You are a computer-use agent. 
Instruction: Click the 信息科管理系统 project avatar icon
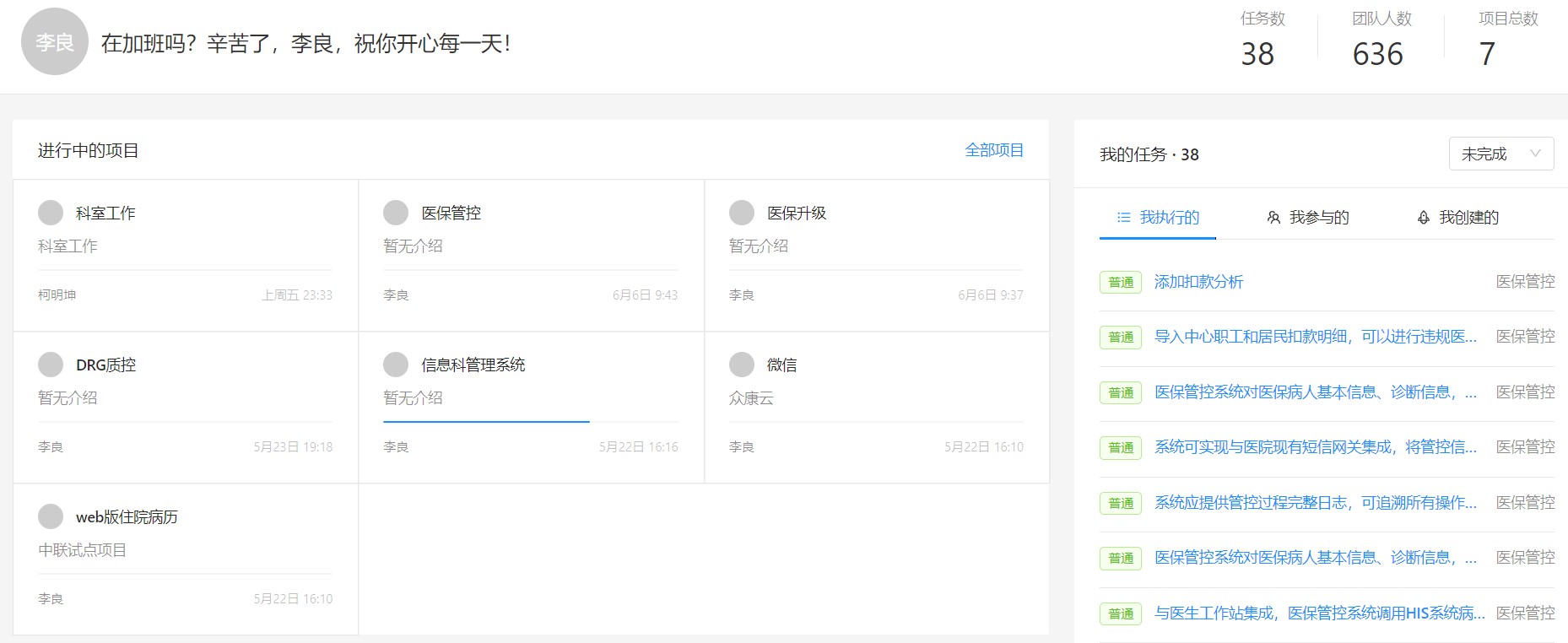pos(396,365)
